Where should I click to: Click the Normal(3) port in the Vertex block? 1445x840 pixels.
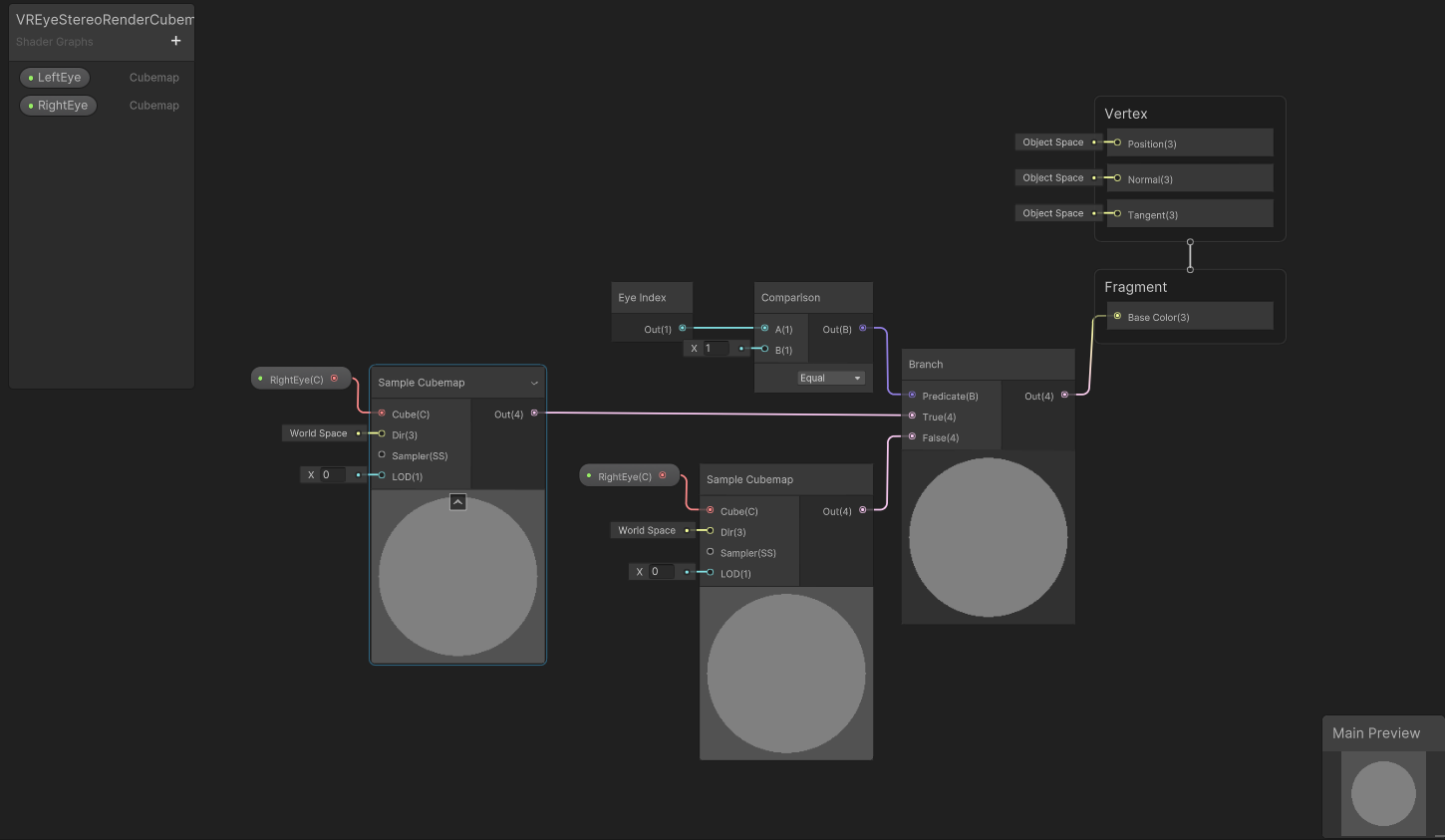[1117, 177]
